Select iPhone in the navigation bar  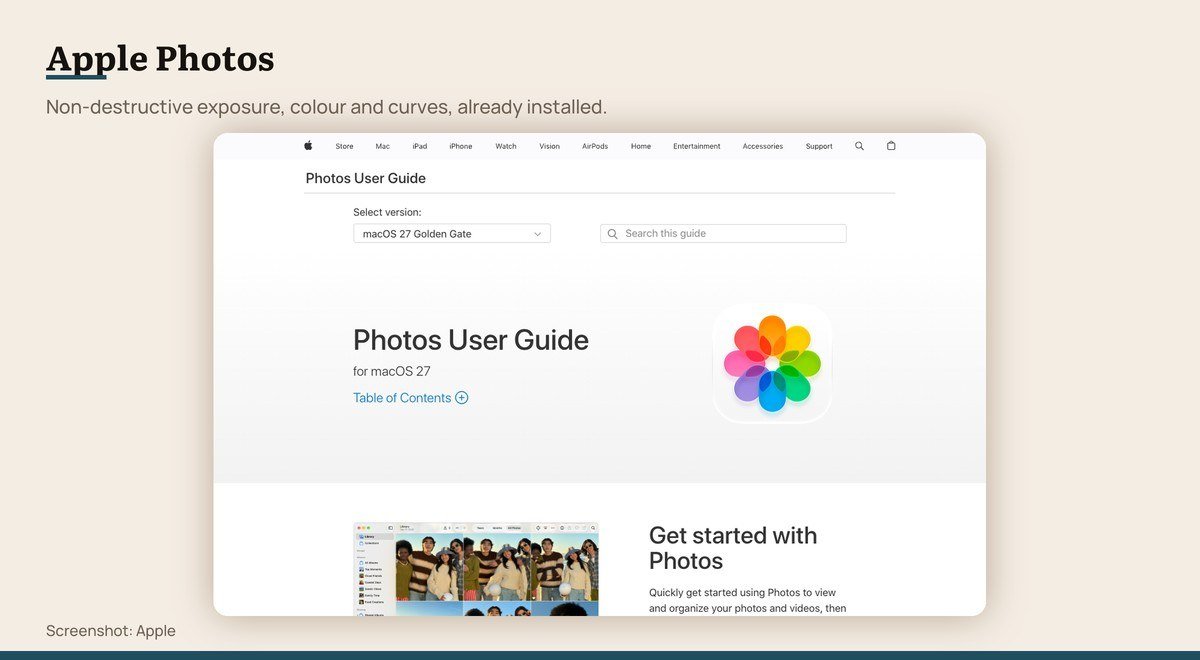(x=461, y=146)
